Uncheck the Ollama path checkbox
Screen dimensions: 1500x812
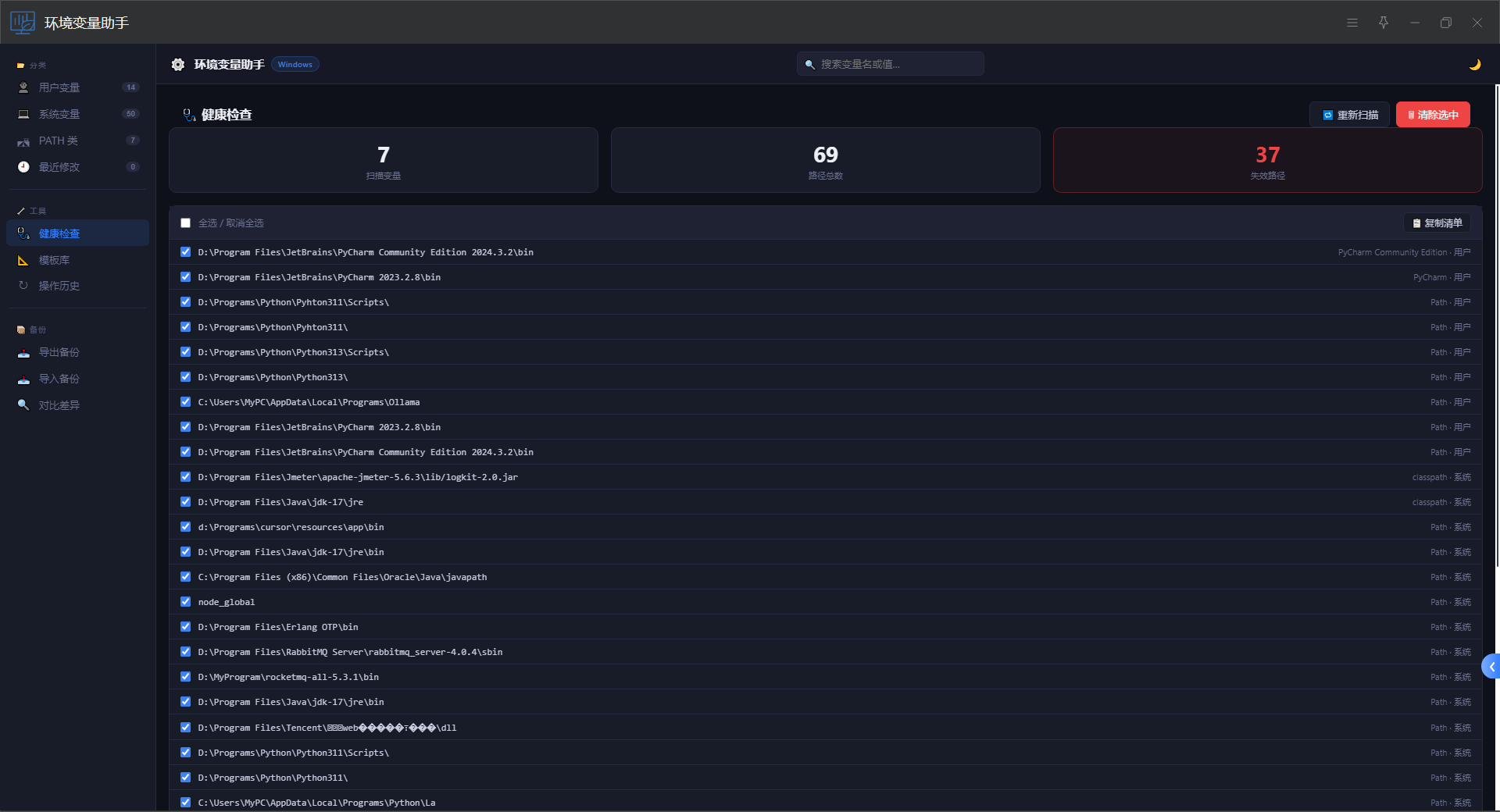pyautogui.click(x=185, y=402)
